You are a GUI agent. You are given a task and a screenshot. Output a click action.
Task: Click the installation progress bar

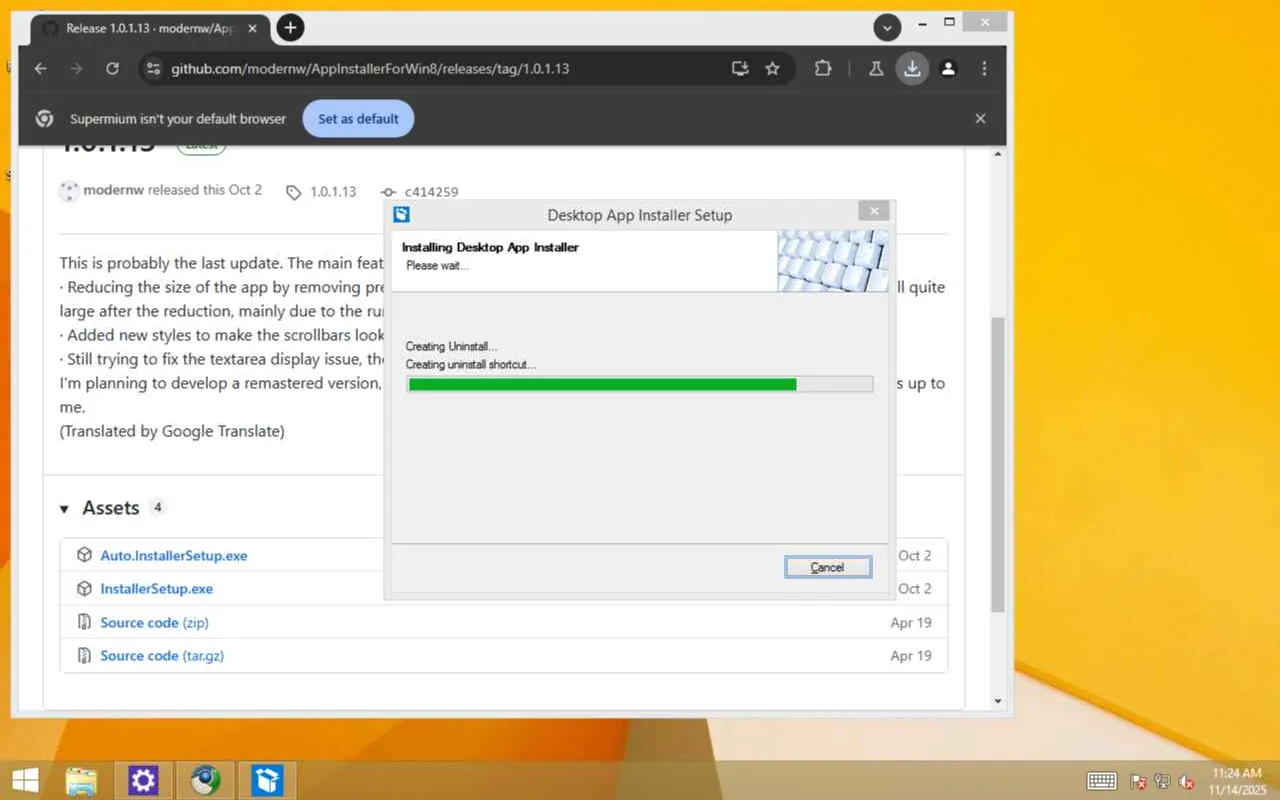(640, 384)
